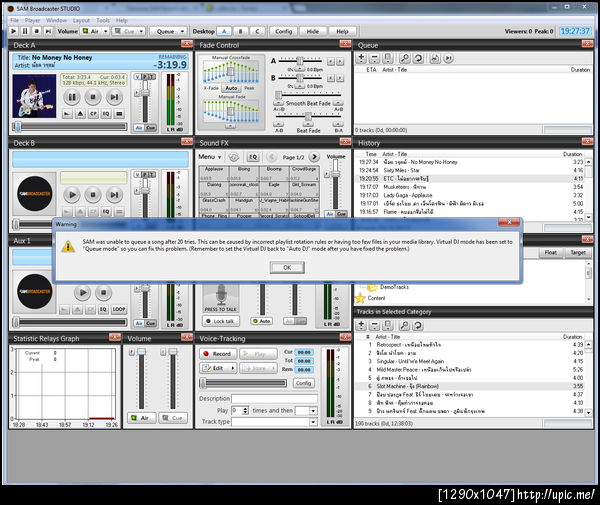This screenshot has width=600, height=505.
Task: Skip to next track on Deck A
Action: (114, 97)
